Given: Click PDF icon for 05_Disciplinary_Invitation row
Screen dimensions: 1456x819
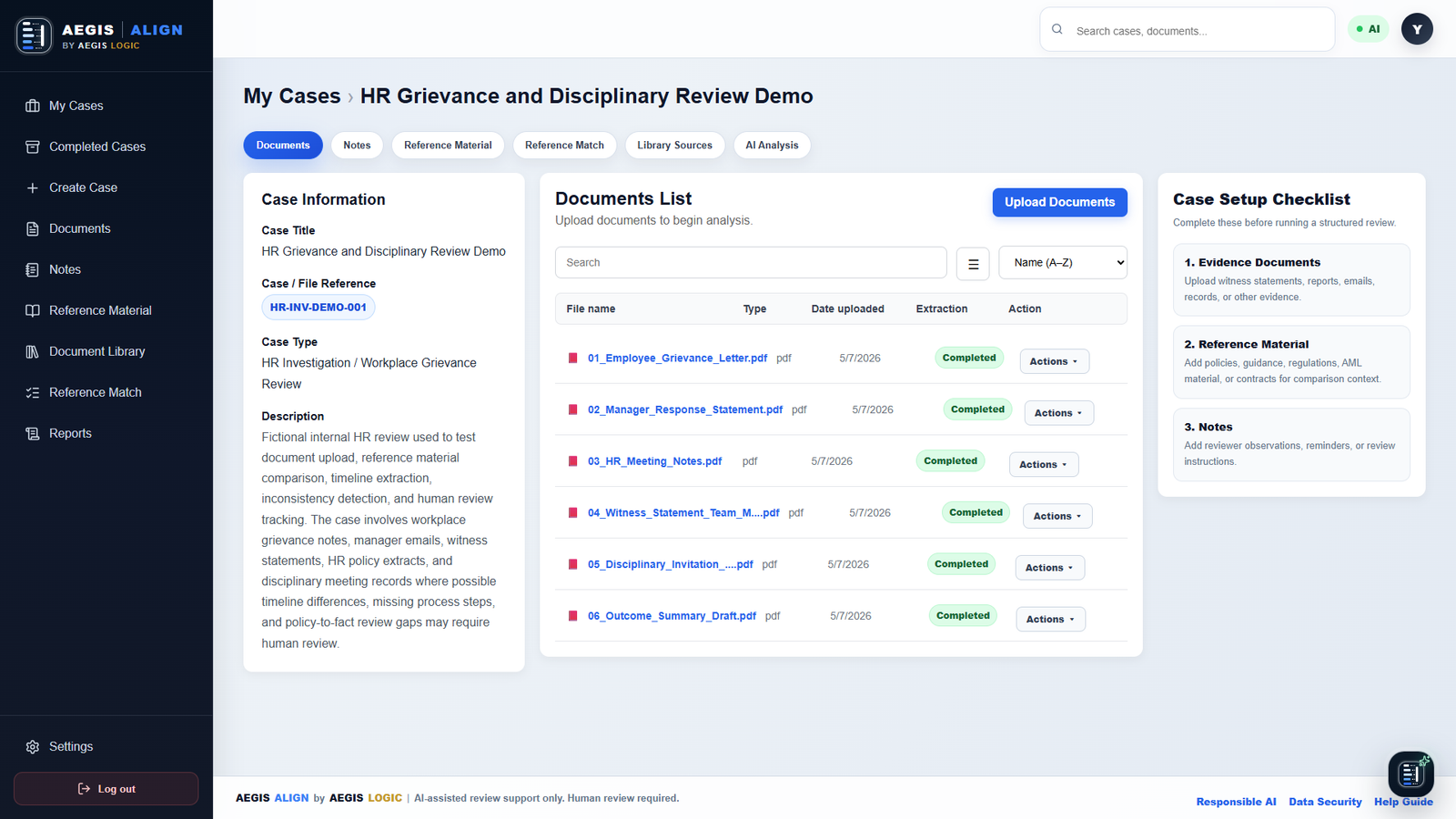Looking at the screenshot, I should click(573, 564).
